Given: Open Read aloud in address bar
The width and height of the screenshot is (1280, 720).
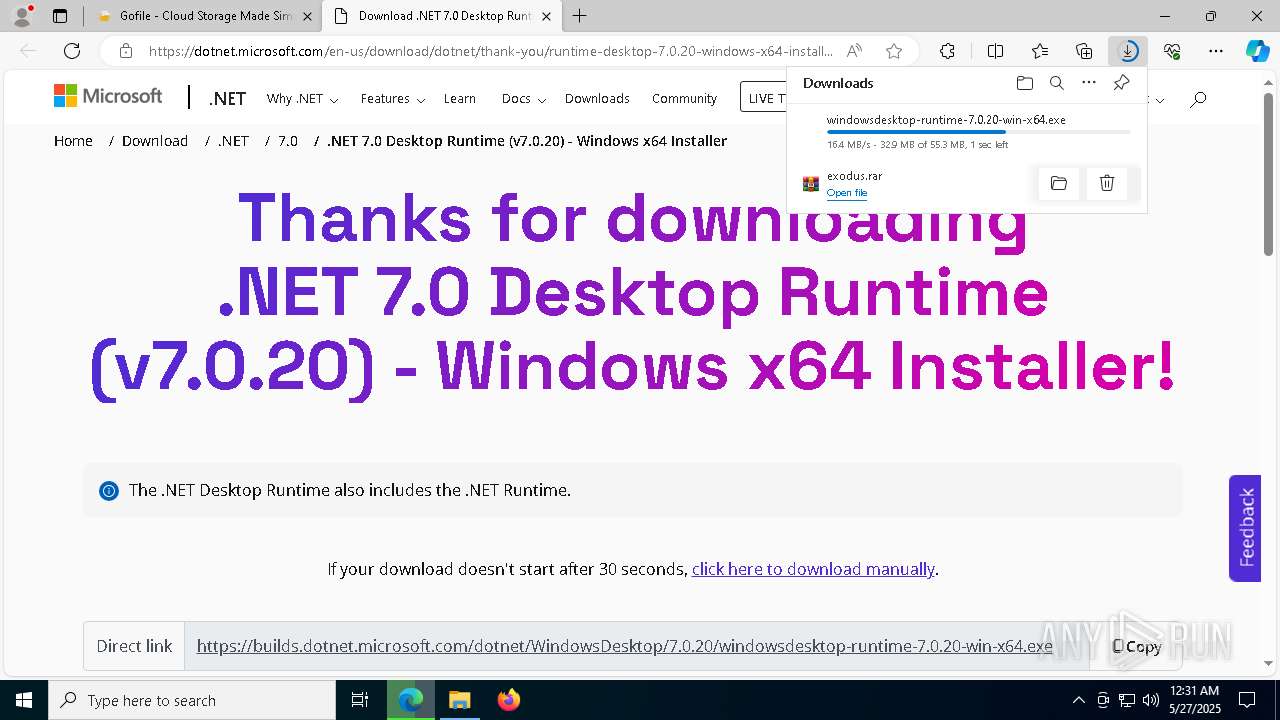Looking at the screenshot, I should [x=854, y=51].
